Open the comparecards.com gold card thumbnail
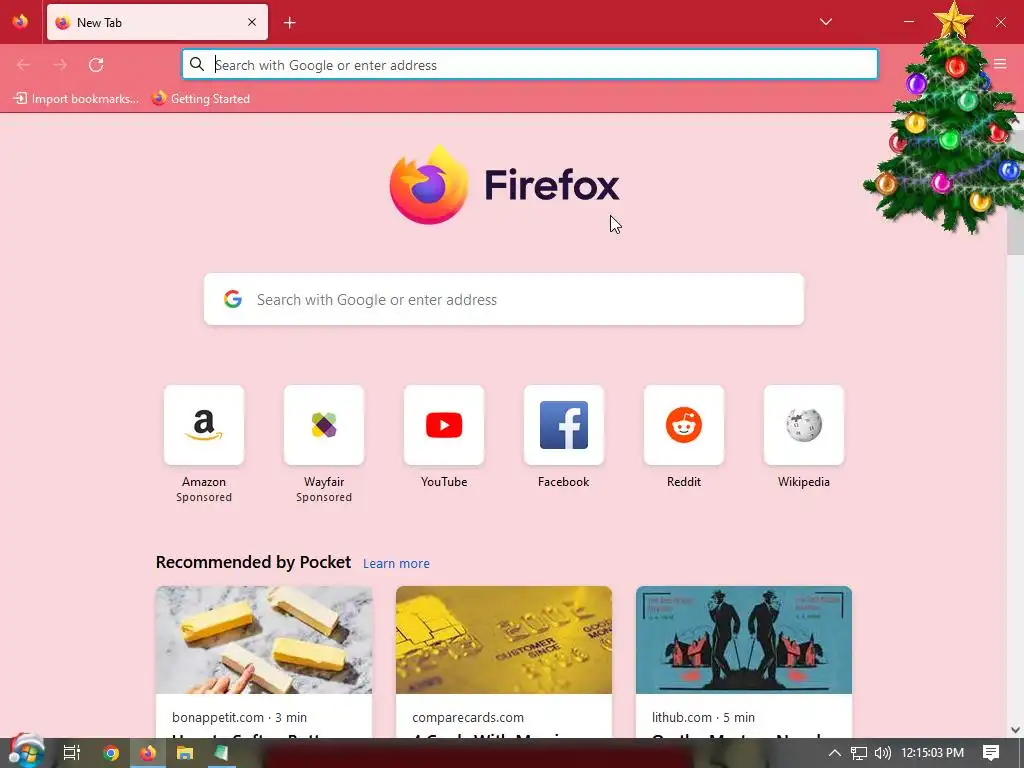 504,639
